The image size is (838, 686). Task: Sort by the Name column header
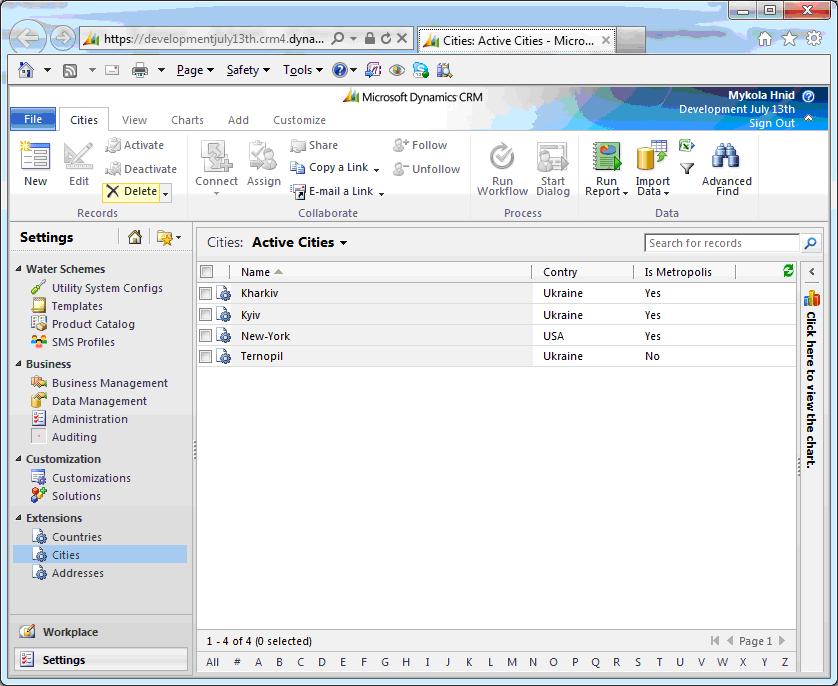255,272
